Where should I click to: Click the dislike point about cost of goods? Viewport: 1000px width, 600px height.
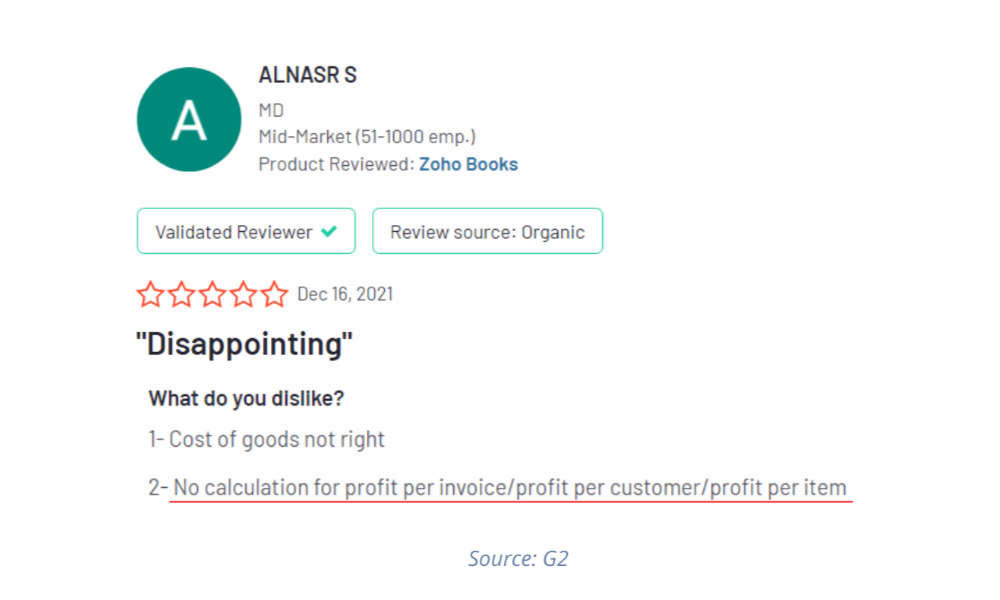click(x=267, y=439)
